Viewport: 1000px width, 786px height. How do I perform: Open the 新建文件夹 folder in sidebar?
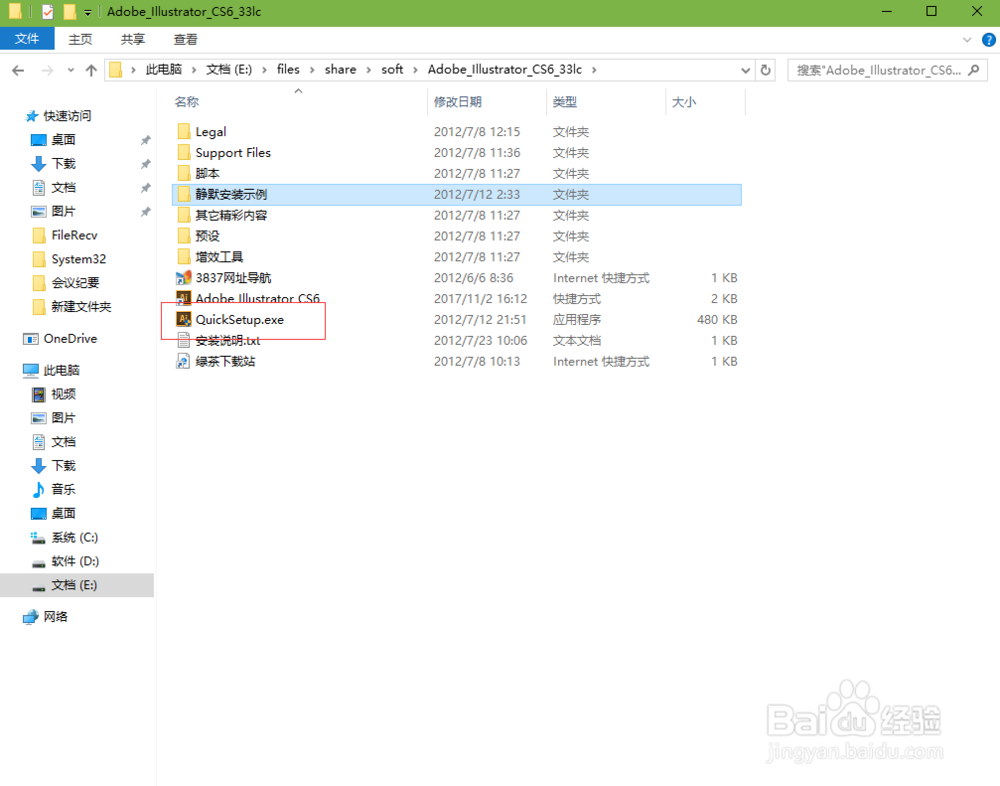[80, 307]
